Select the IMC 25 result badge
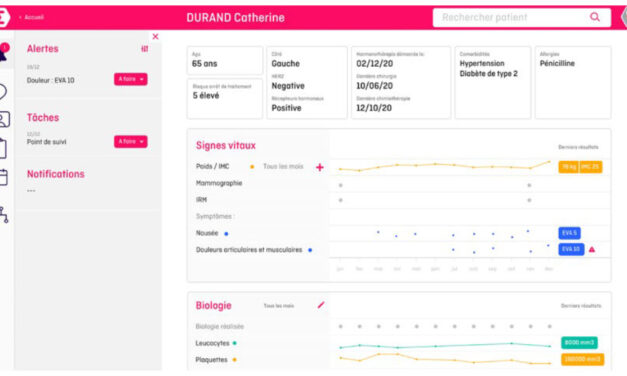Screen dimensions: 627x376 590,167
